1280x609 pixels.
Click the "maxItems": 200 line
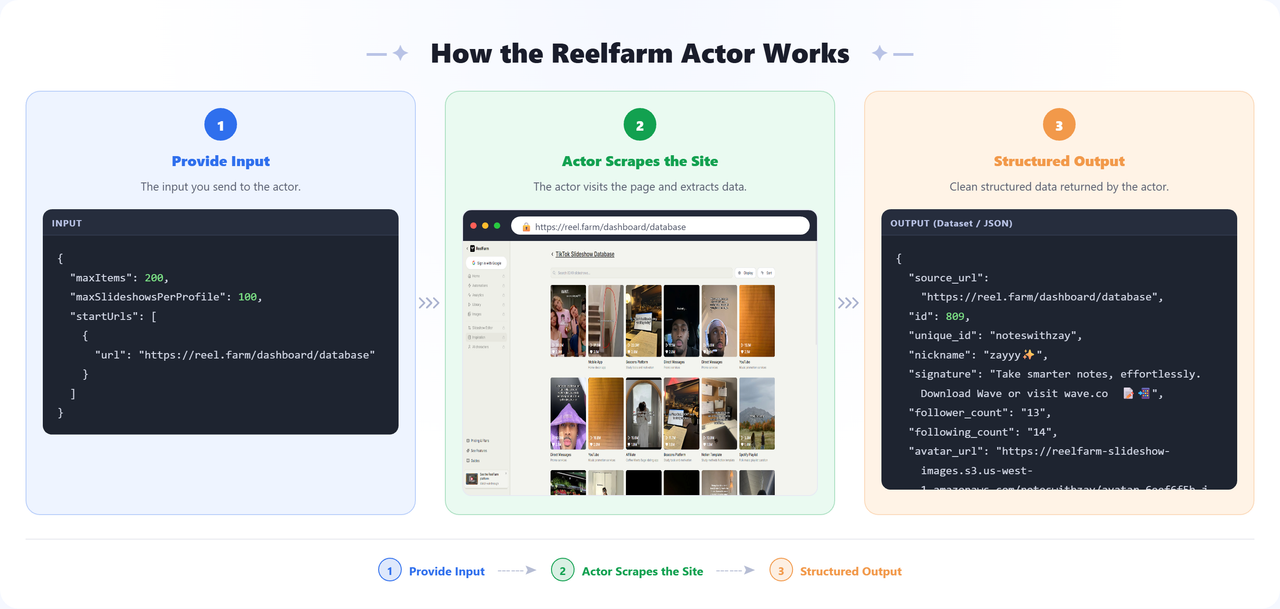tap(119, 277)
